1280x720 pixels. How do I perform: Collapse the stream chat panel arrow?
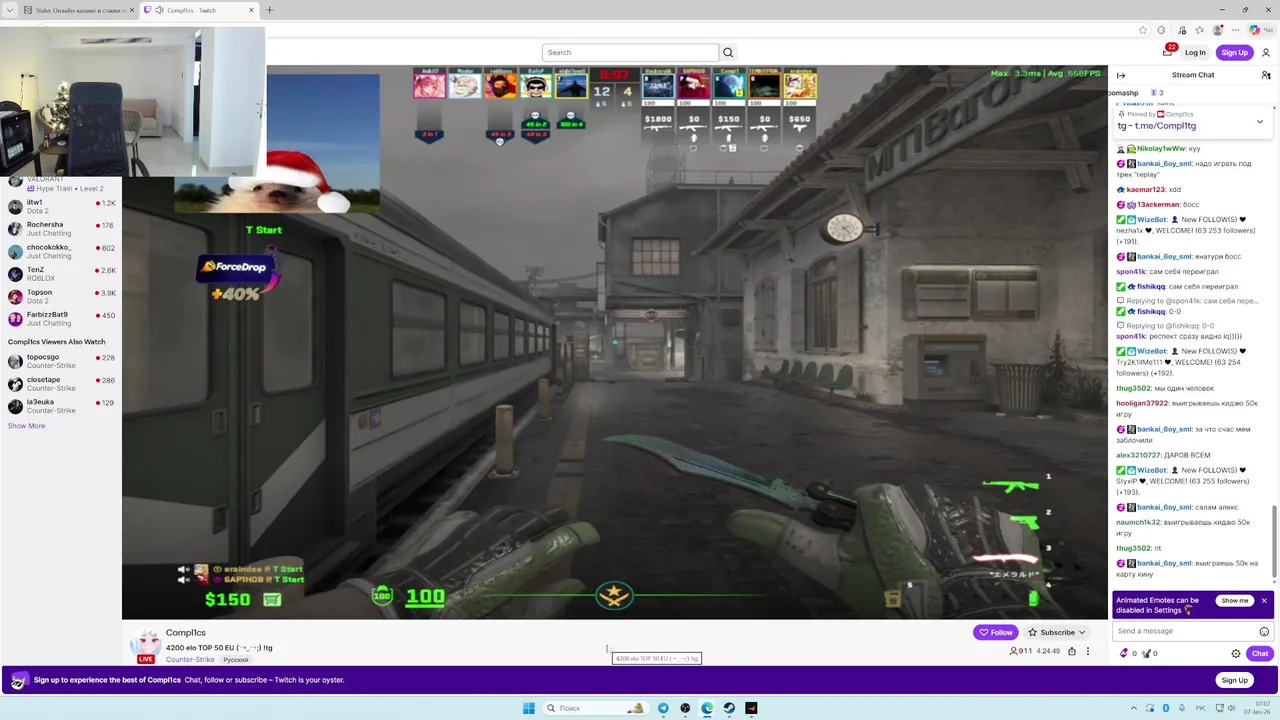1121,75
